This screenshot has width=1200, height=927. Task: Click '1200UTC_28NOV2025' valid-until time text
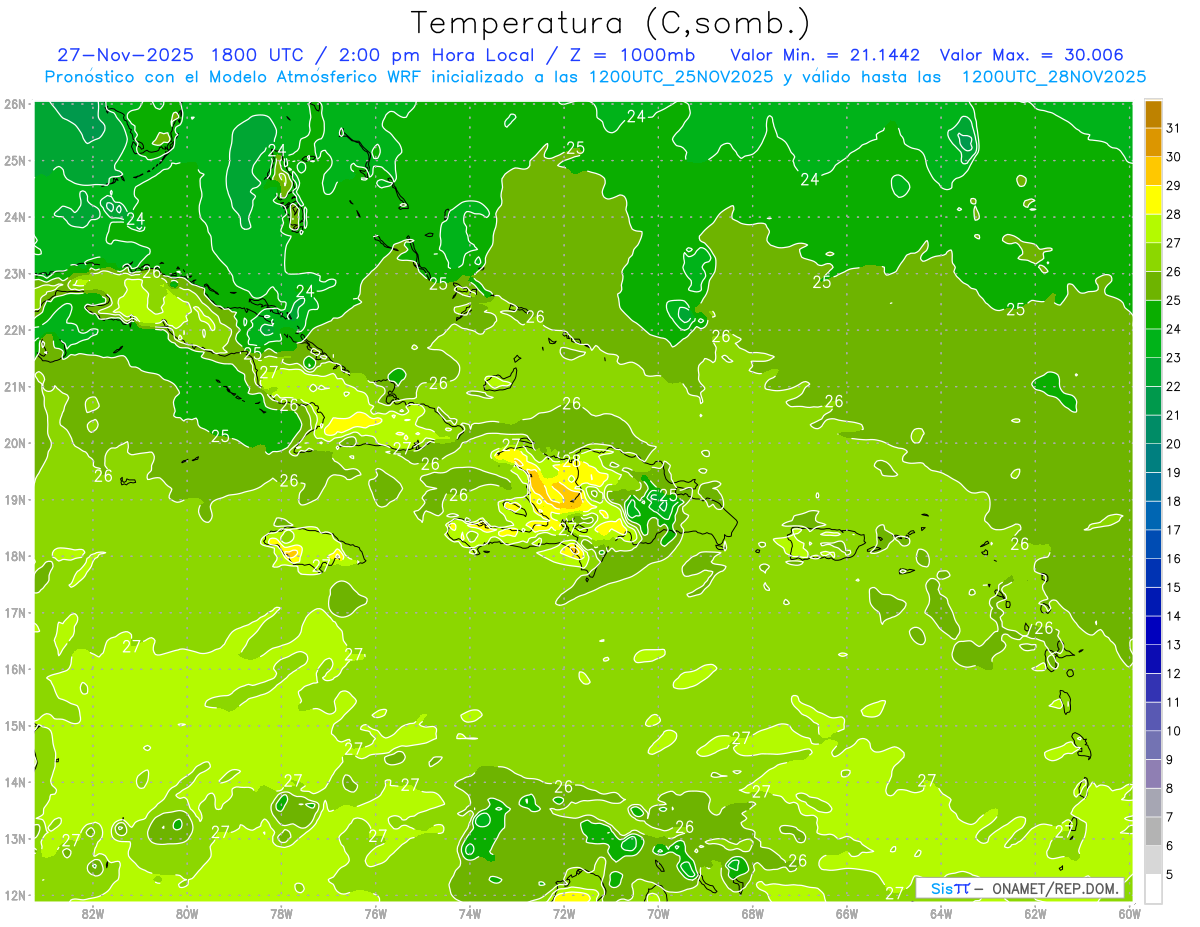1052,77
